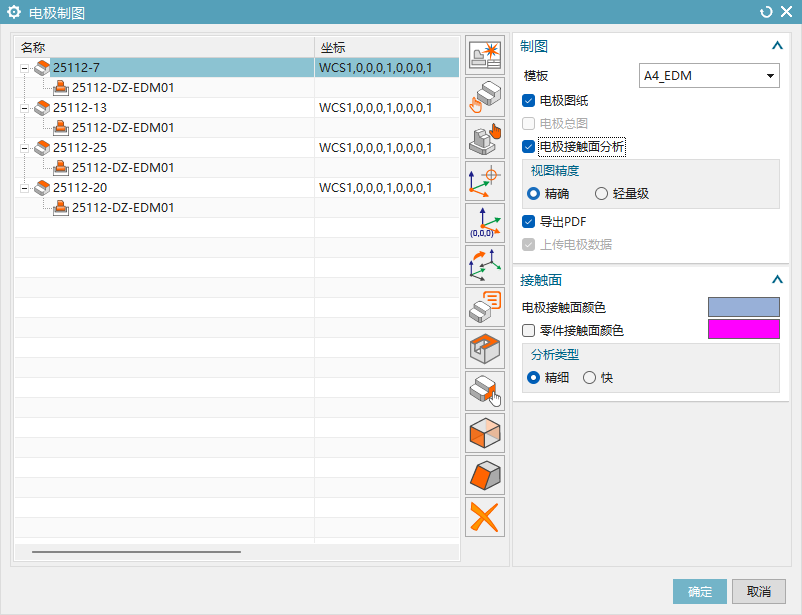
Task: Click the 取消 button
Action: [758, 592]
